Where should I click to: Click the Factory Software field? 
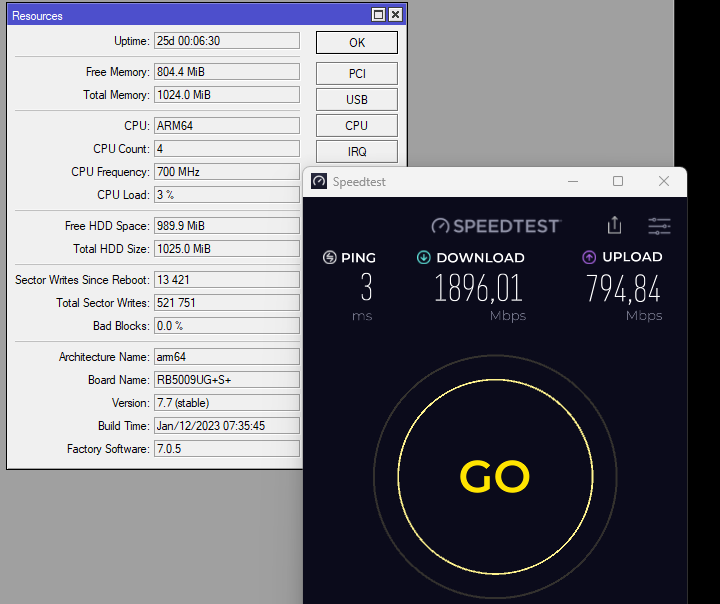click(x=227, y=448)
